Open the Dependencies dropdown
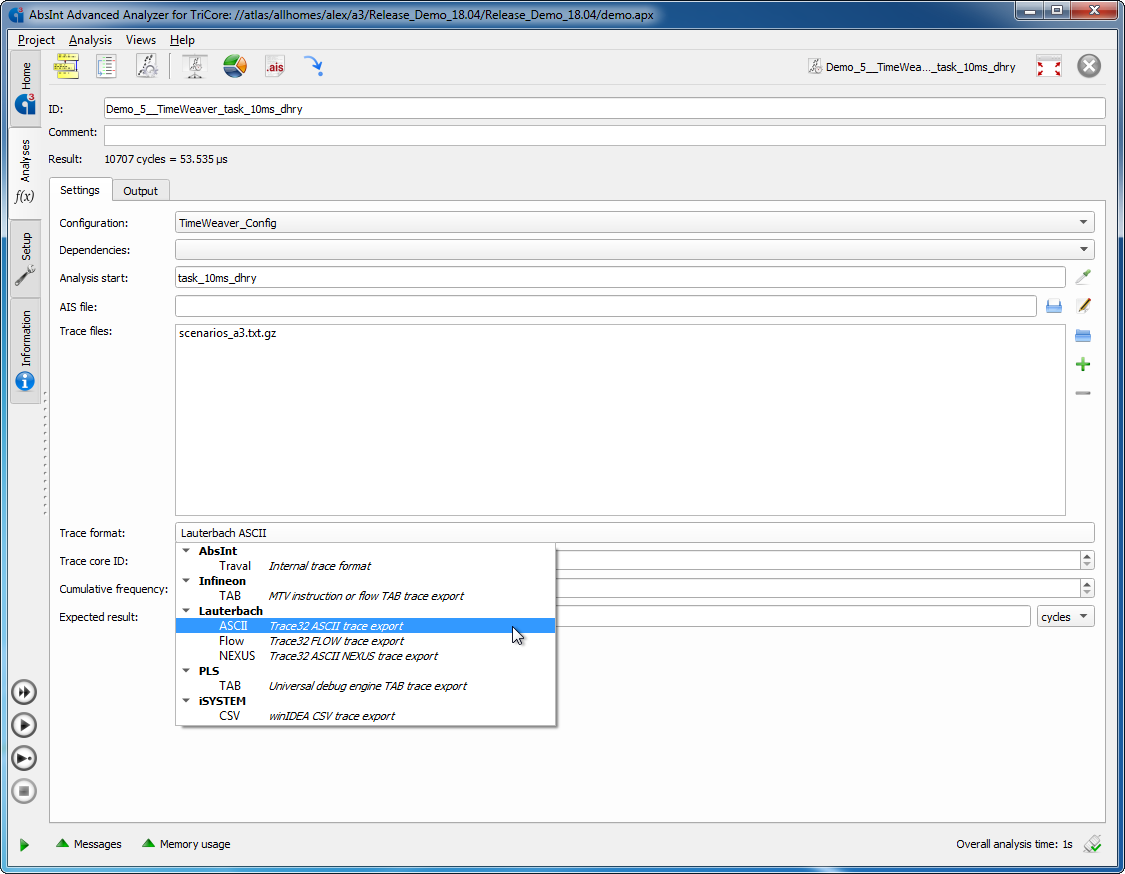 pyautogui.click(x=634, y=250)
